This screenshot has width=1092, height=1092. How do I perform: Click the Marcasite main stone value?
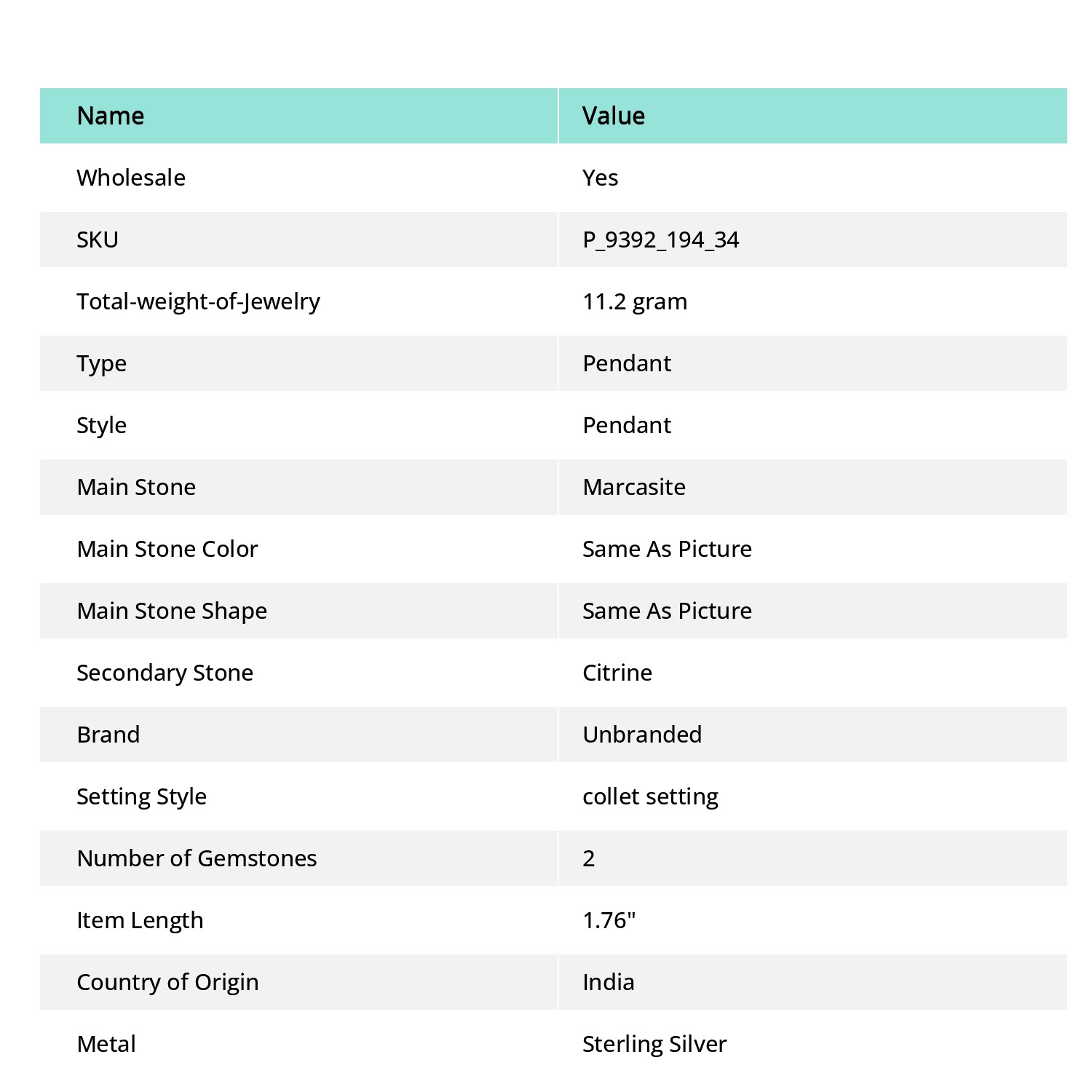point(634,487)
